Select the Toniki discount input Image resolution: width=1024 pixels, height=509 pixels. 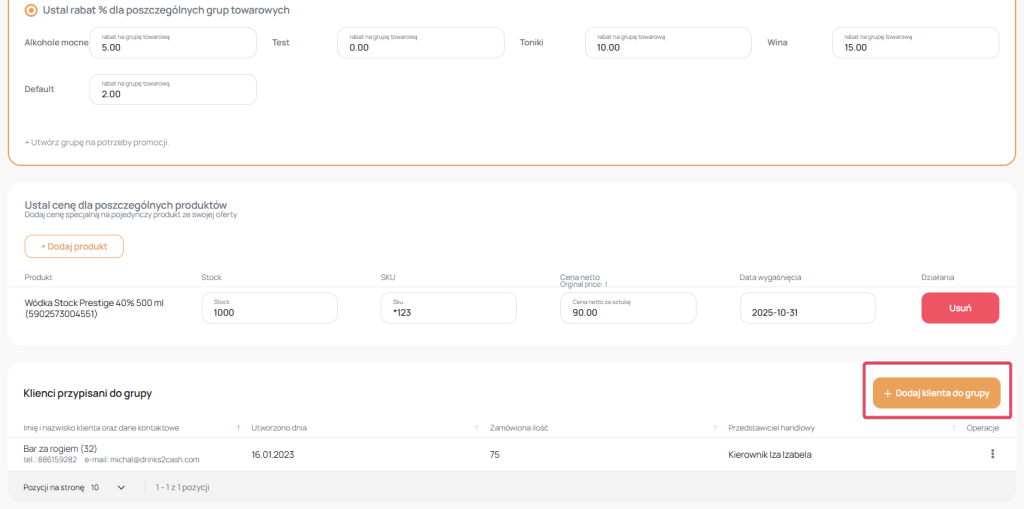tap(668, 43)
